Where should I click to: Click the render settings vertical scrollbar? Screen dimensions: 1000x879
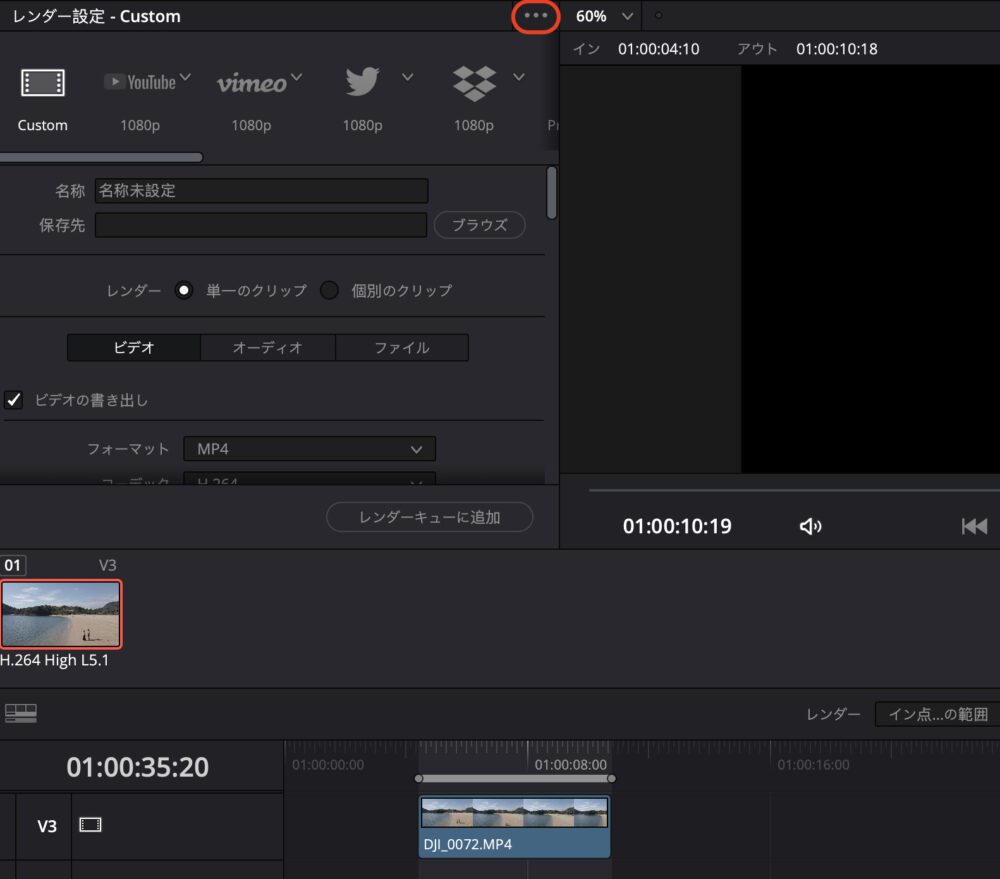(552, 193)
